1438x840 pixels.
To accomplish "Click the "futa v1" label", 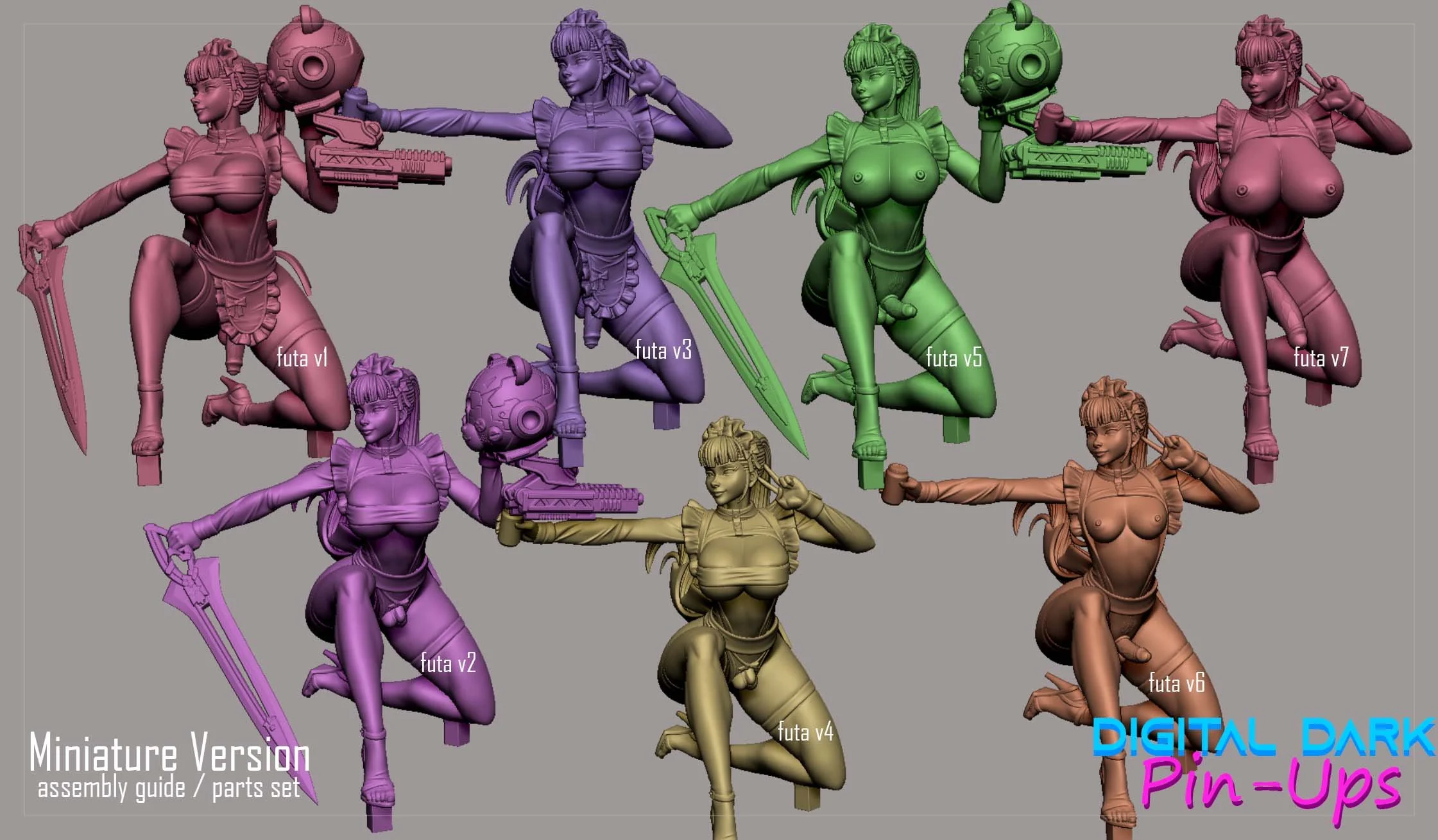I will click(x=302, y=357).
